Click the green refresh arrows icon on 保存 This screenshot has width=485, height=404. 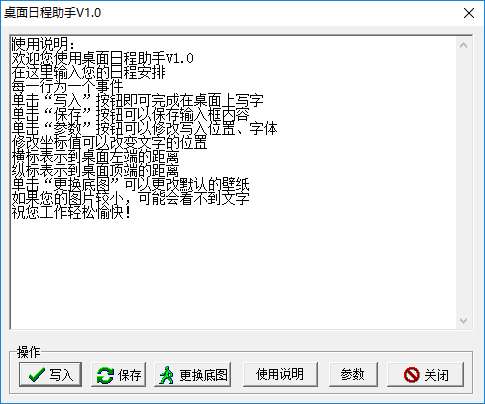pyautogui.click(x=105, y=375)
